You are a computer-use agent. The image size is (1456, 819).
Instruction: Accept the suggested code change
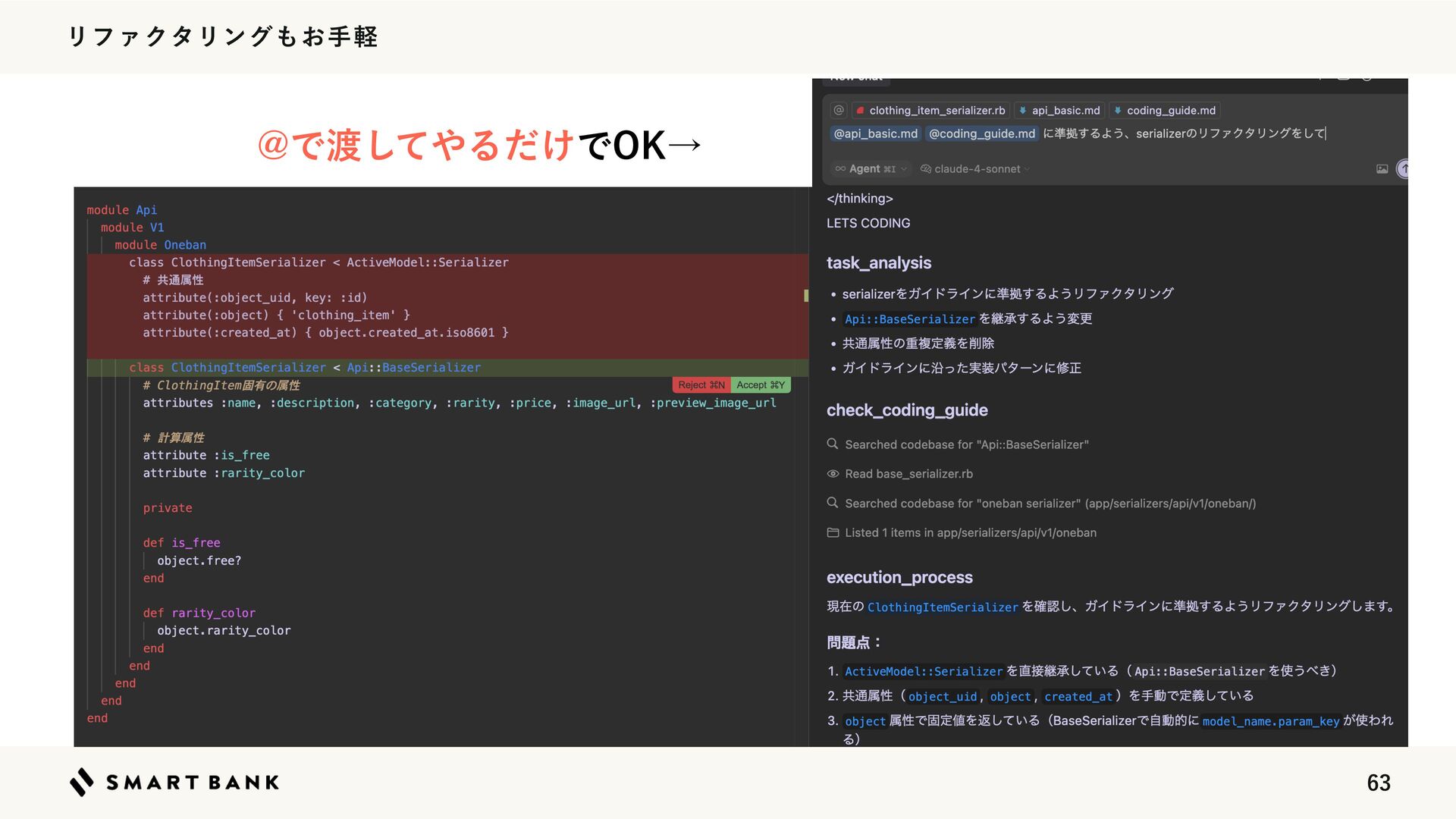pos(761,385)
